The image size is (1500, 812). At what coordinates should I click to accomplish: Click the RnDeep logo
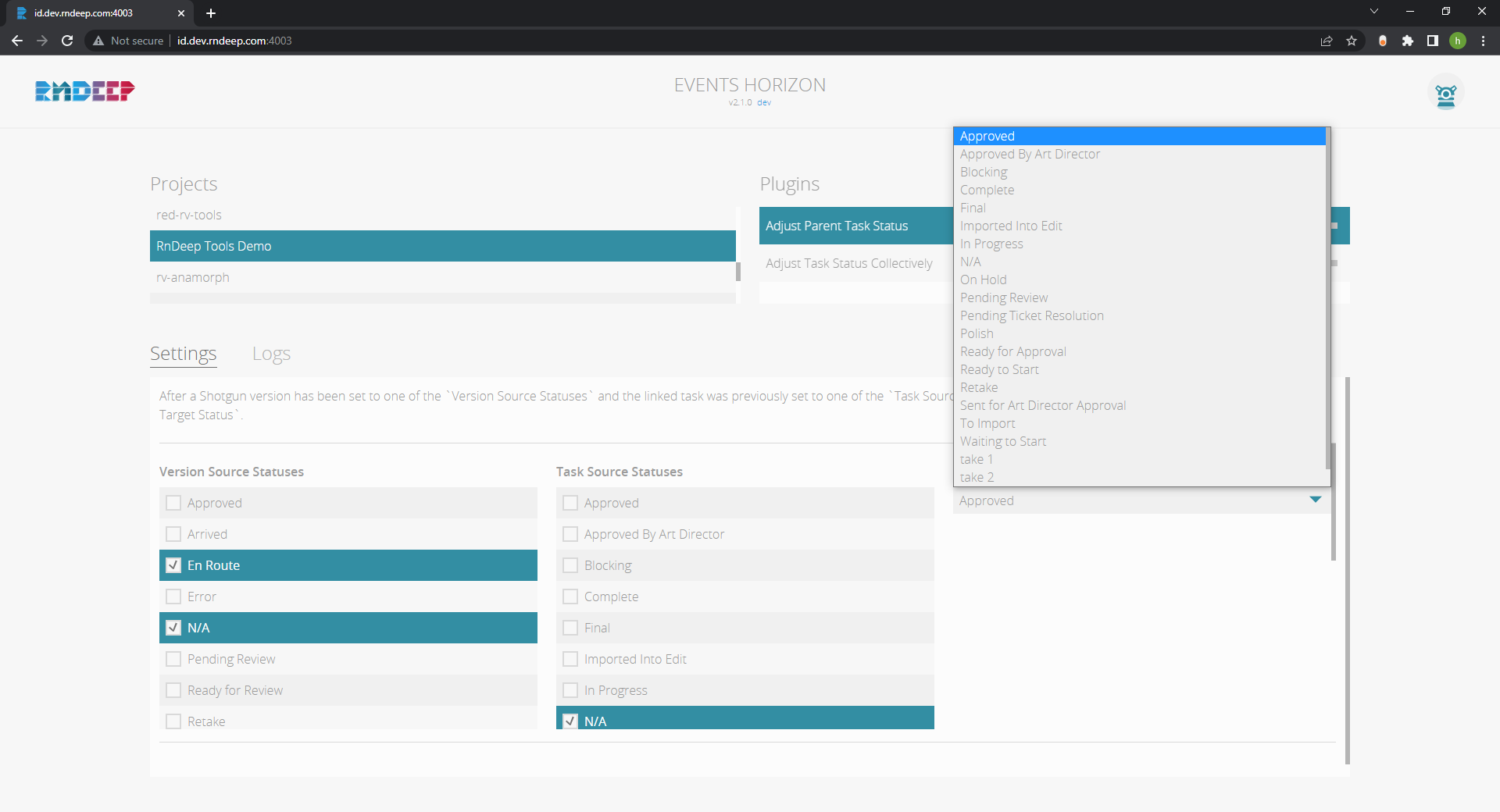pos(84,91)
